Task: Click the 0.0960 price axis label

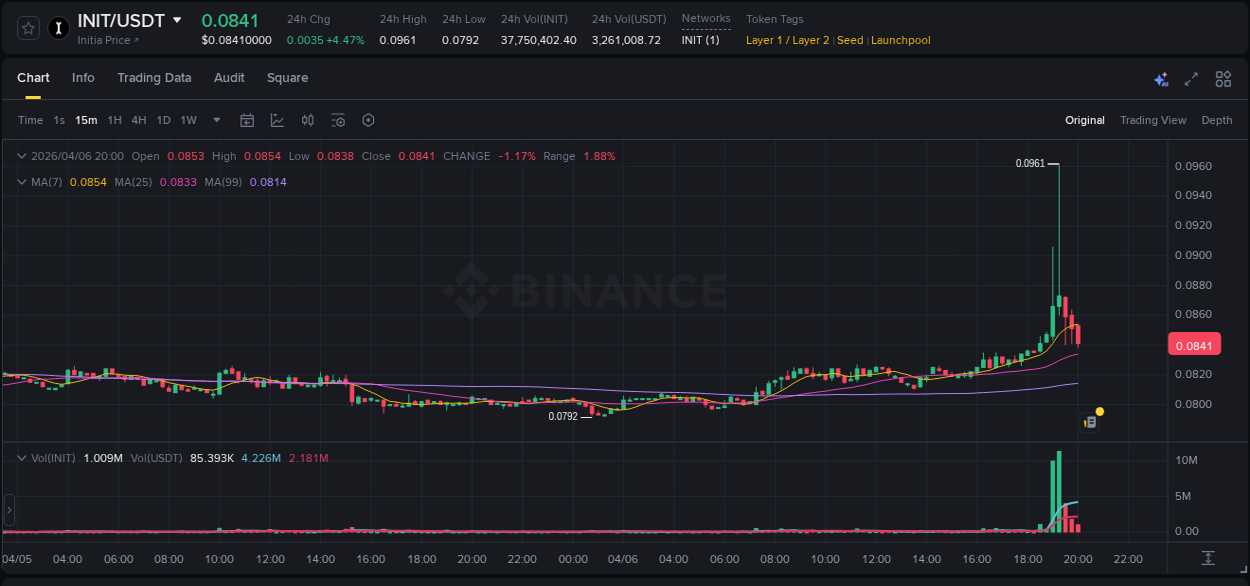Action: tap(1193, 166)
